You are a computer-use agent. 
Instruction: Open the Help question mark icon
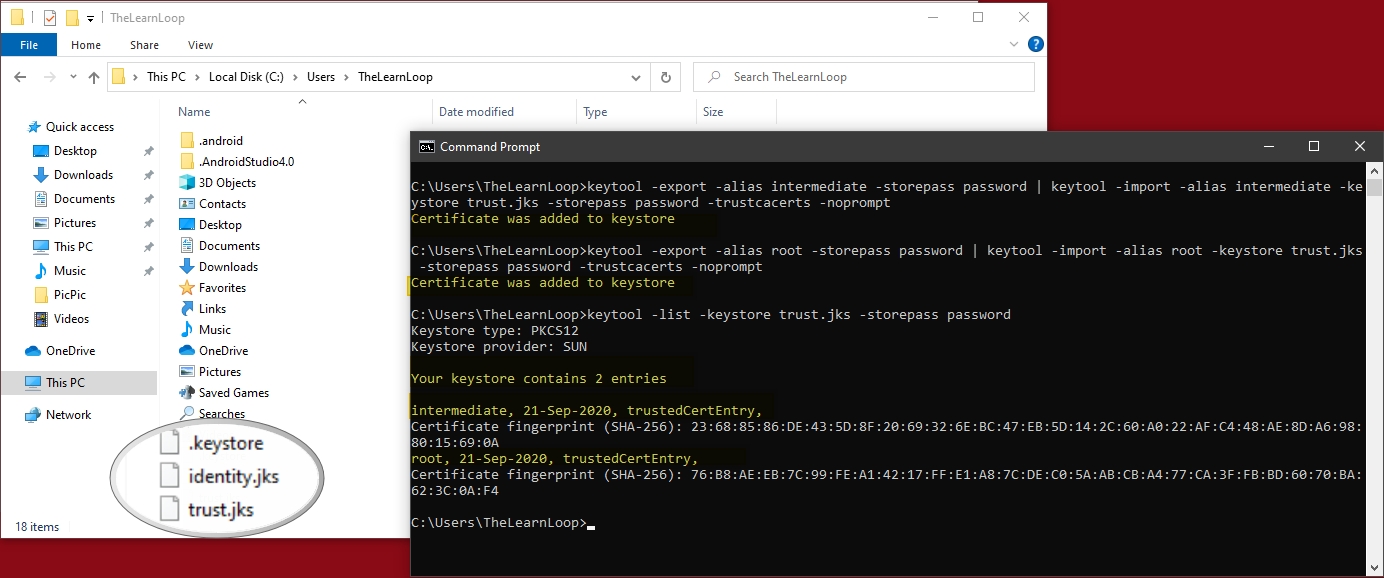1036,44
